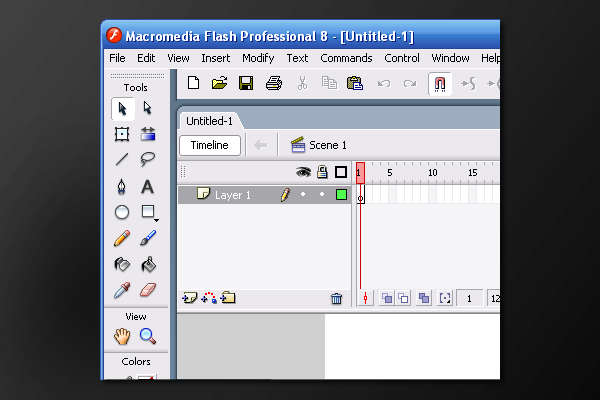Open the Control menu
This screenshot has height=400, width=600.
(402, 58)
